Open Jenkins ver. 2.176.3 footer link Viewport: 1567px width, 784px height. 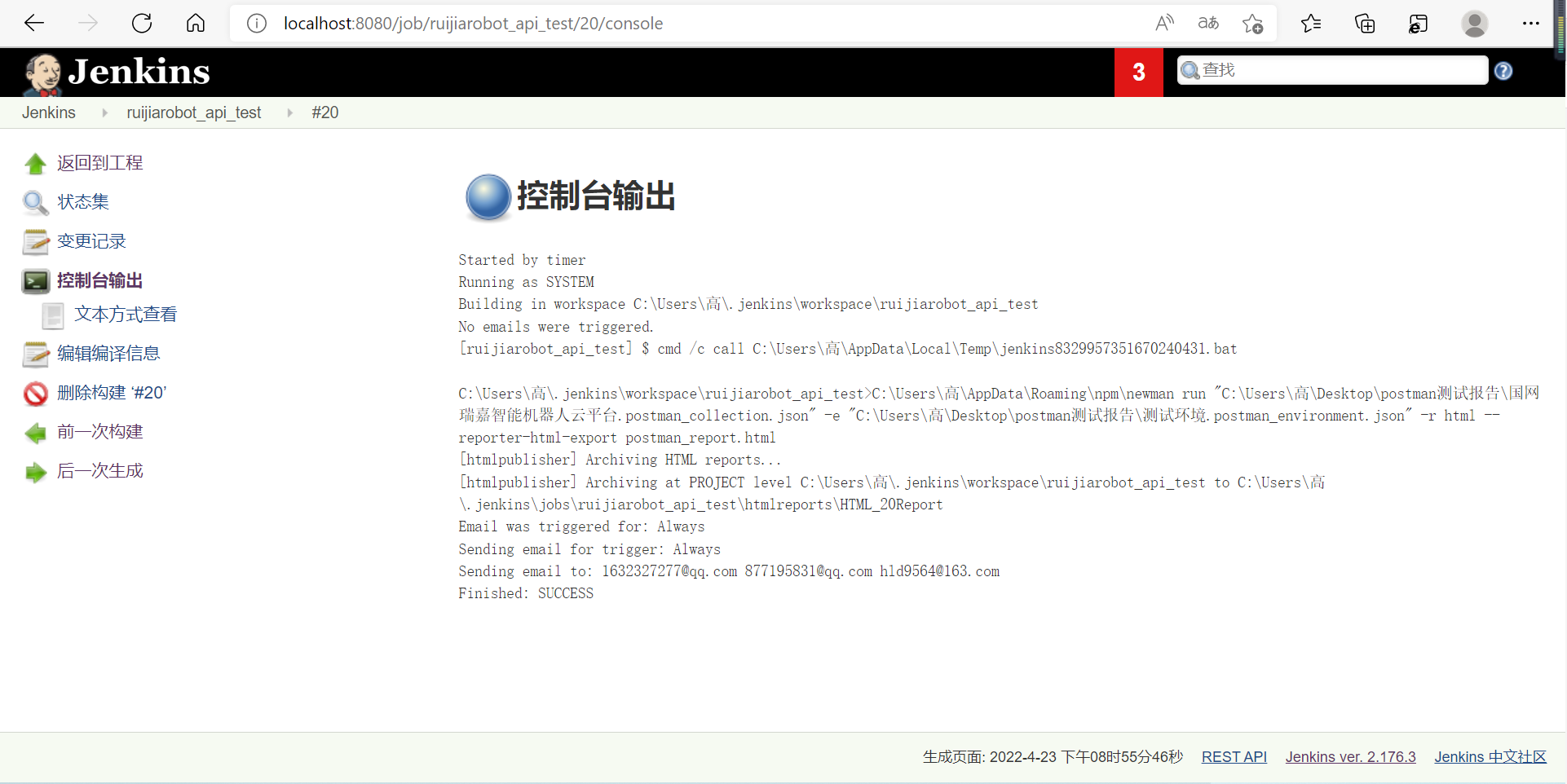[1350, 757]
